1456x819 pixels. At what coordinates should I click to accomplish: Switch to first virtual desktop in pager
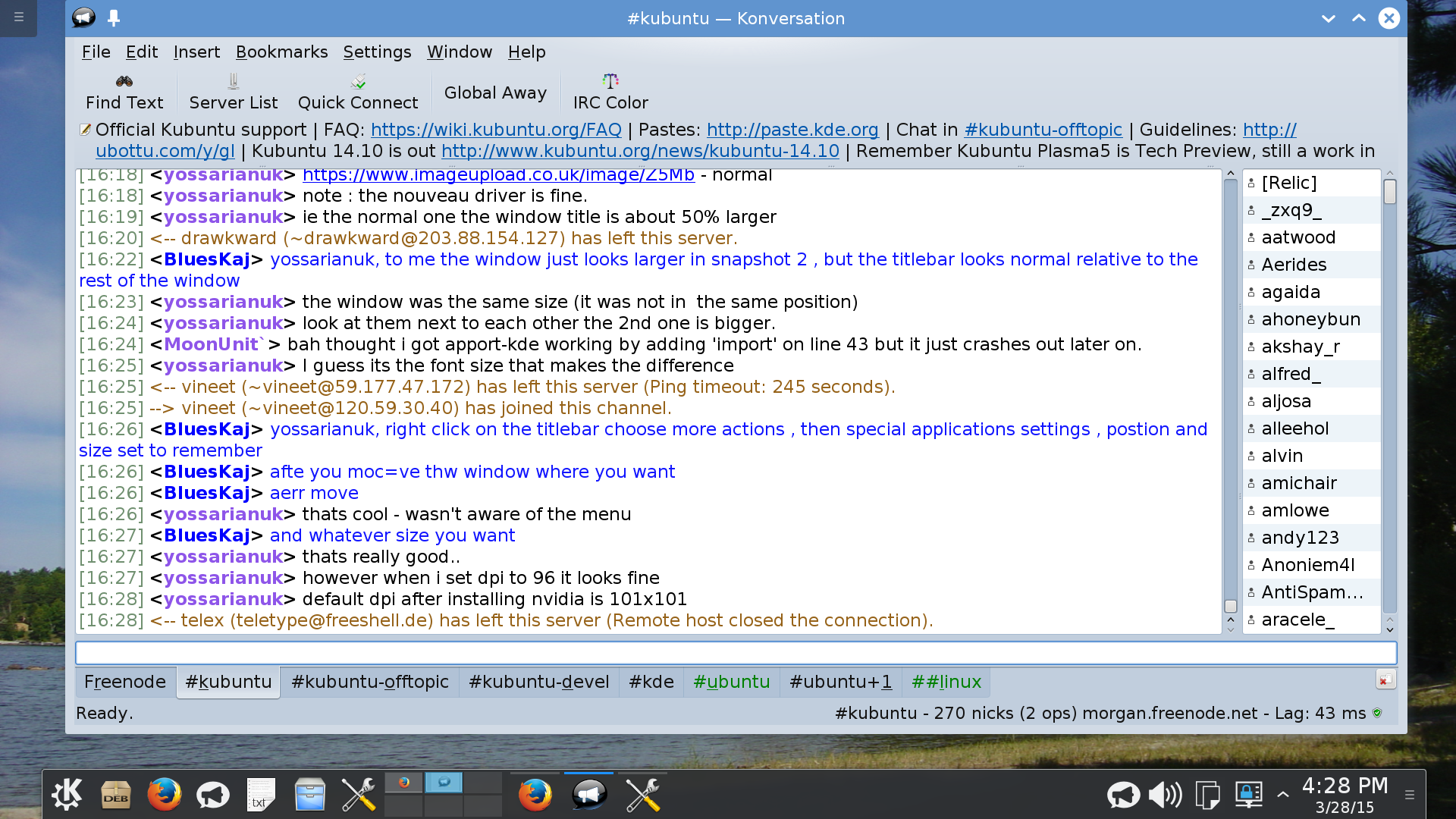click(x=403, y=783)
